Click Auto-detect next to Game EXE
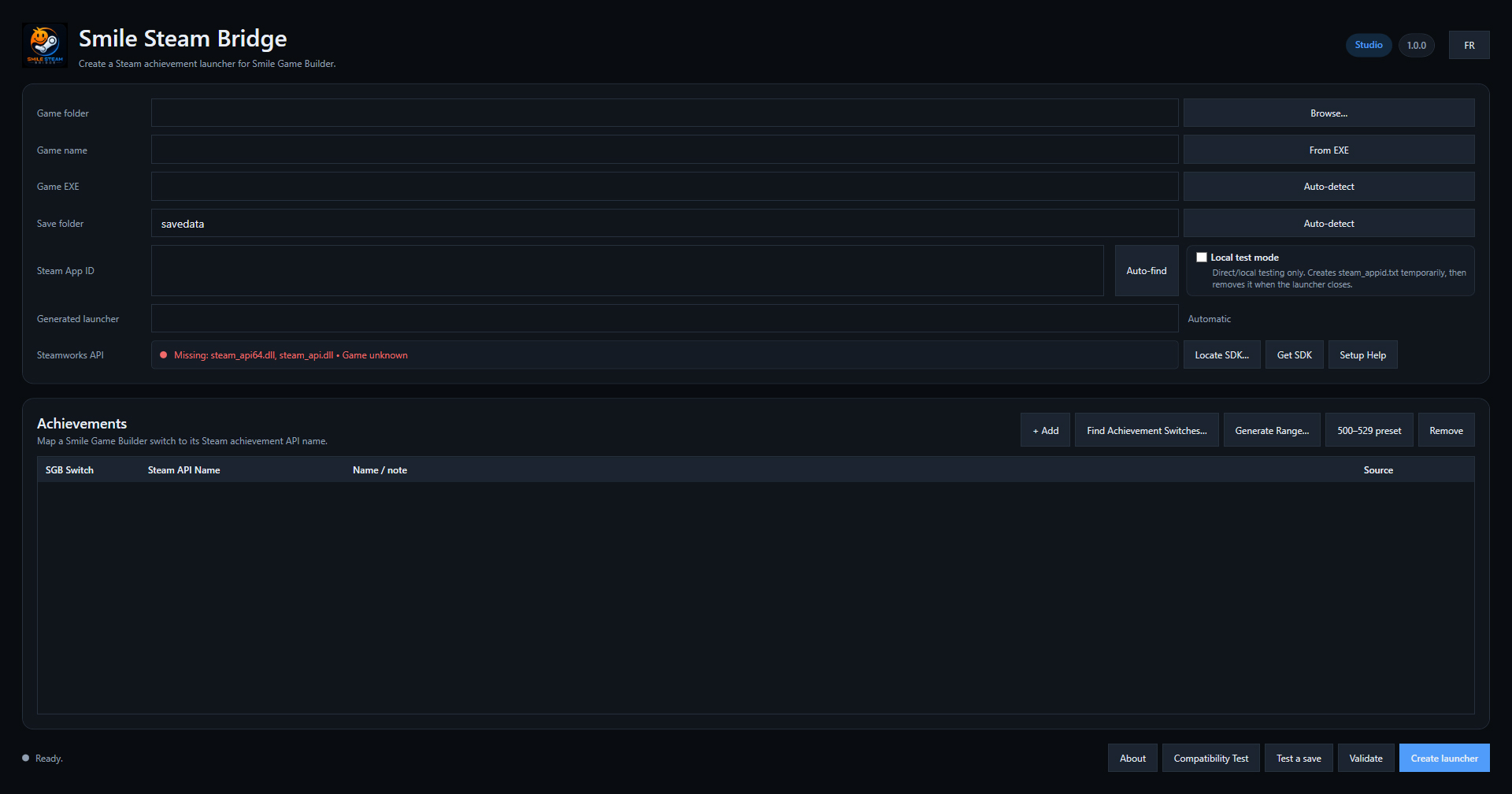The image size is (1512, 794). coord(1329,187)
